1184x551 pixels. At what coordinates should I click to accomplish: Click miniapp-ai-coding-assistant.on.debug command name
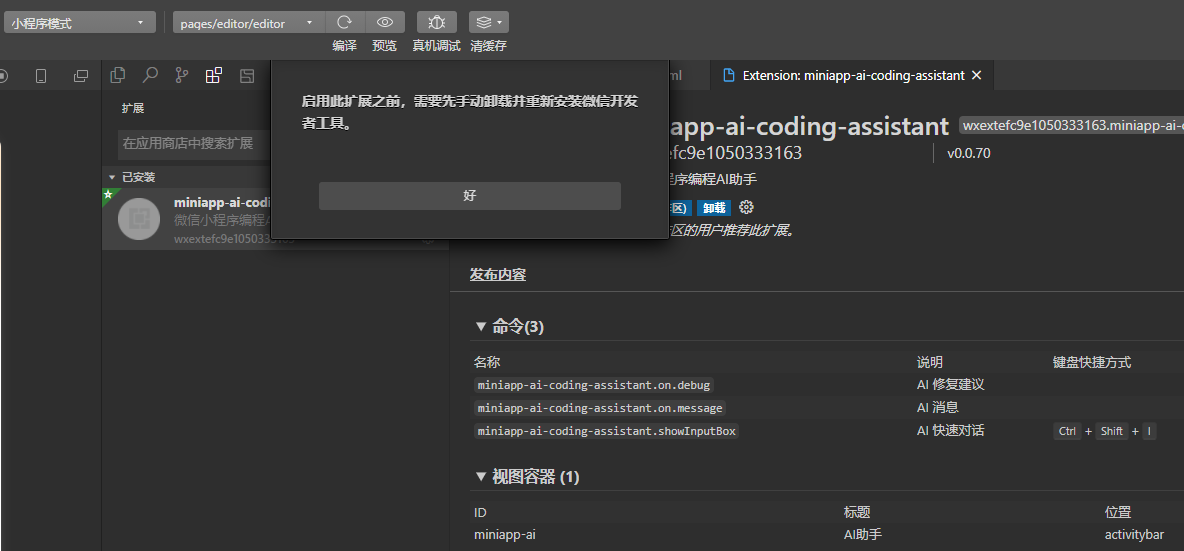(x=594, y=385)
